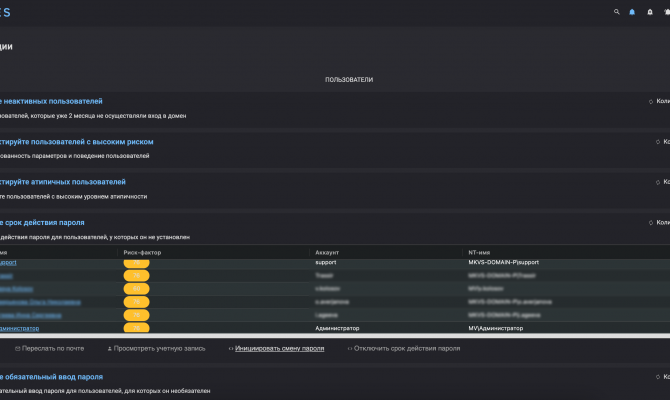Sort table by 'Риск-фактор' column

142,252
